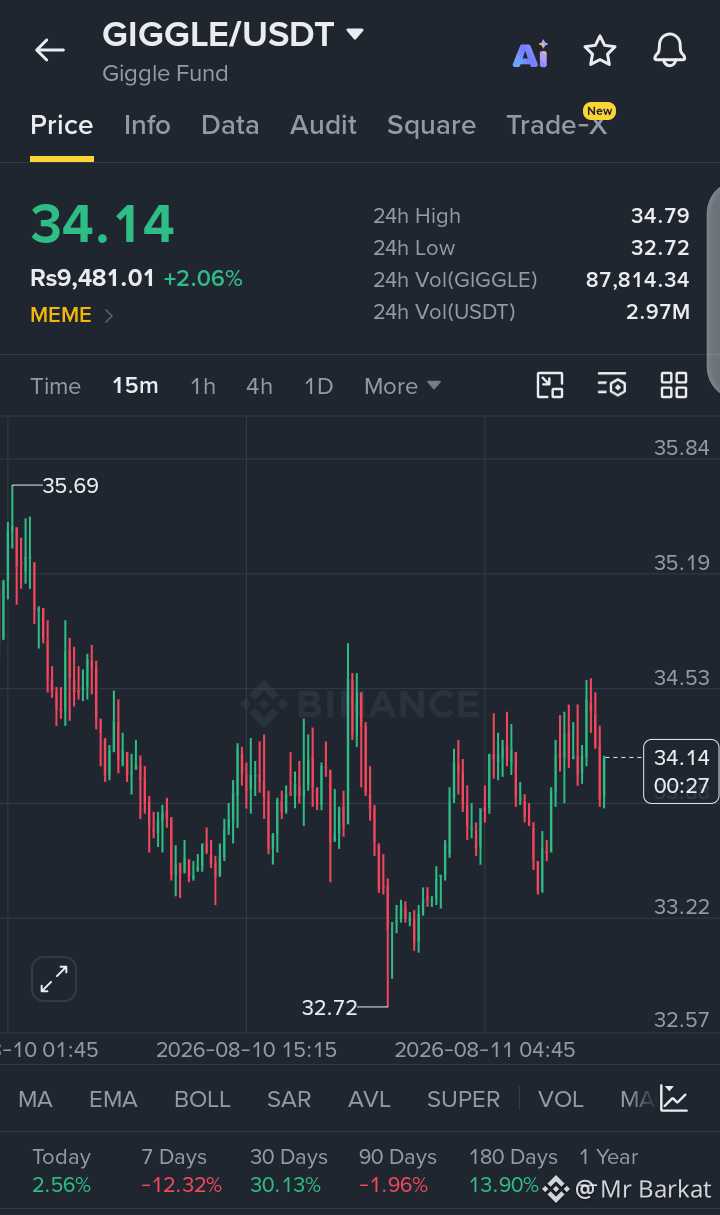Open the Trade-X tab
The height and width of the screenshot is (1215, 720).
coord(557,125)
